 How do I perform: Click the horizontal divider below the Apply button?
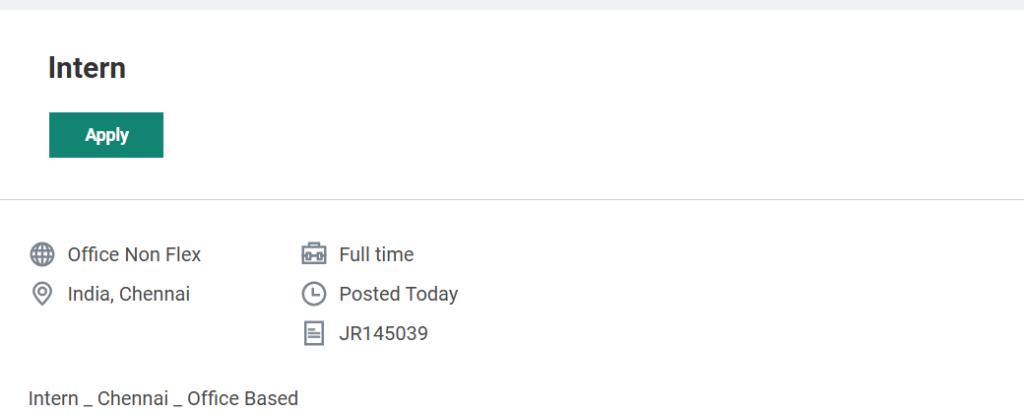512,199
